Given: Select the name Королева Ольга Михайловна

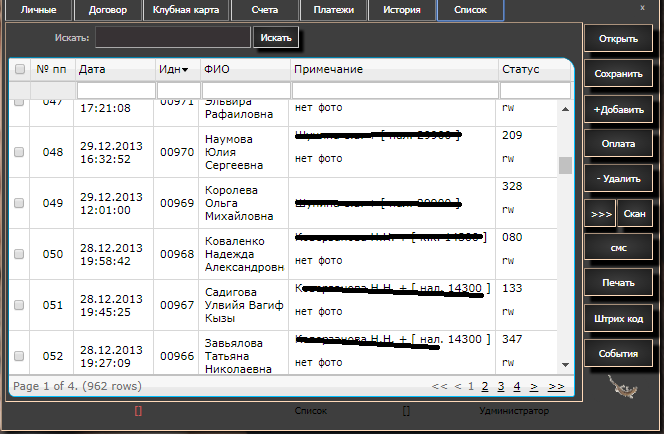Looking at the screenshot, I should [x=239, y=203].
